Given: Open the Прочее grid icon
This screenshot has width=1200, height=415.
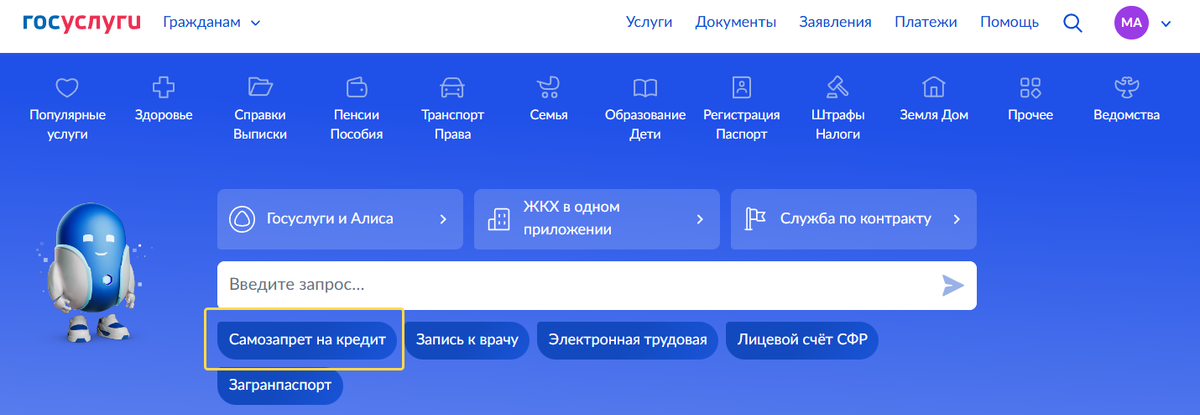Looking at the screenshot, I should tap(1030, 87).
